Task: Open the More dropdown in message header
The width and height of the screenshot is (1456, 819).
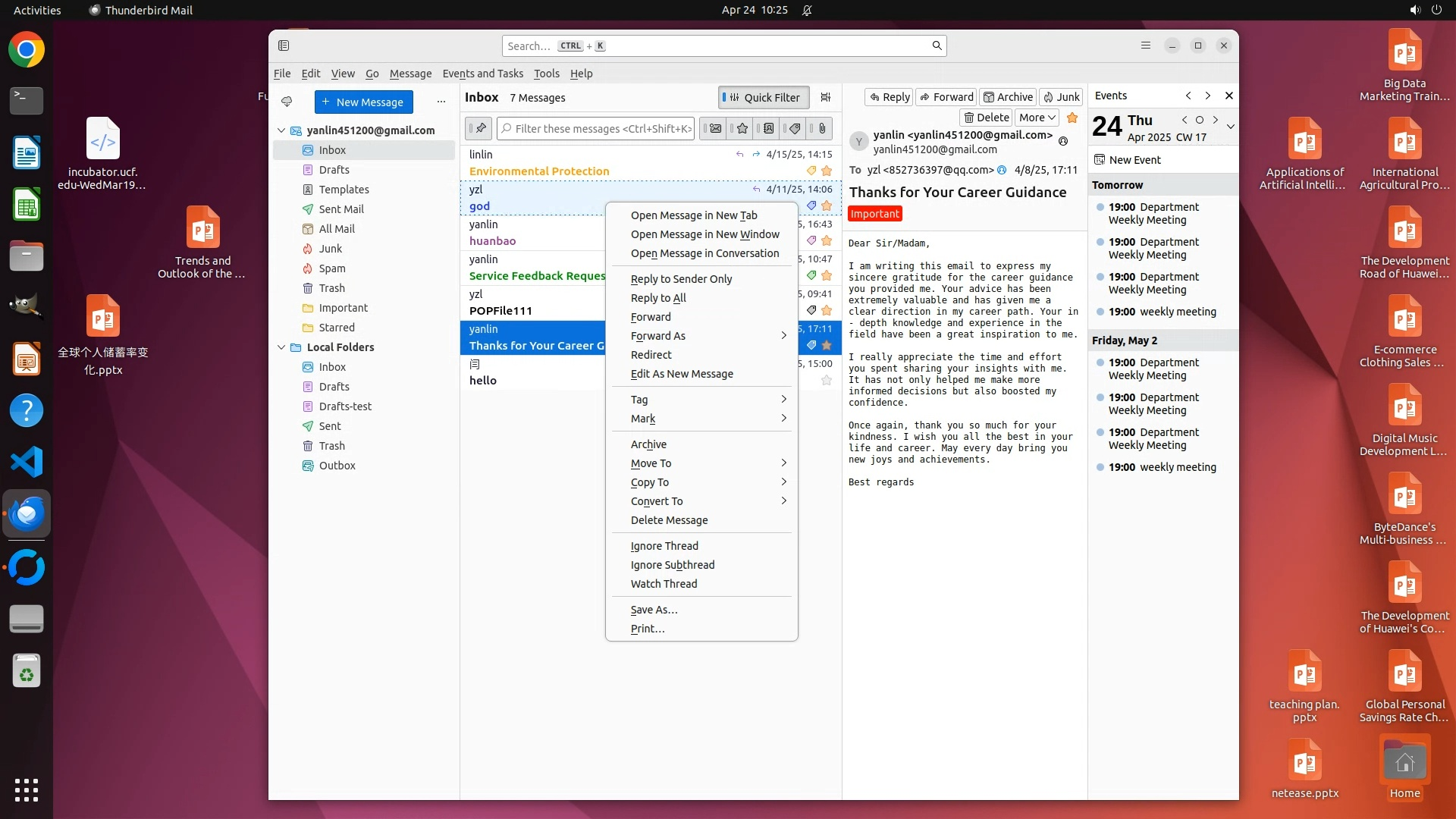Action: (x=1037, y=118)
